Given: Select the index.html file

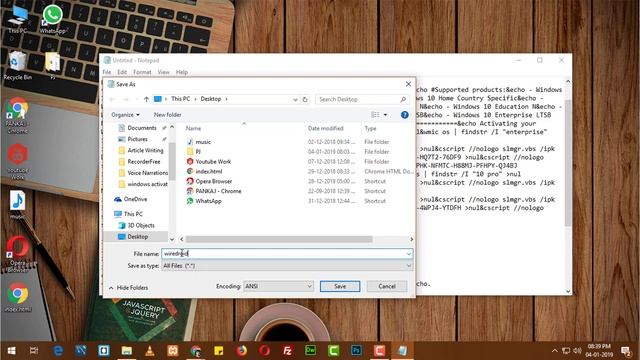Looking at the screenshot, I should [x=209, y=171].
